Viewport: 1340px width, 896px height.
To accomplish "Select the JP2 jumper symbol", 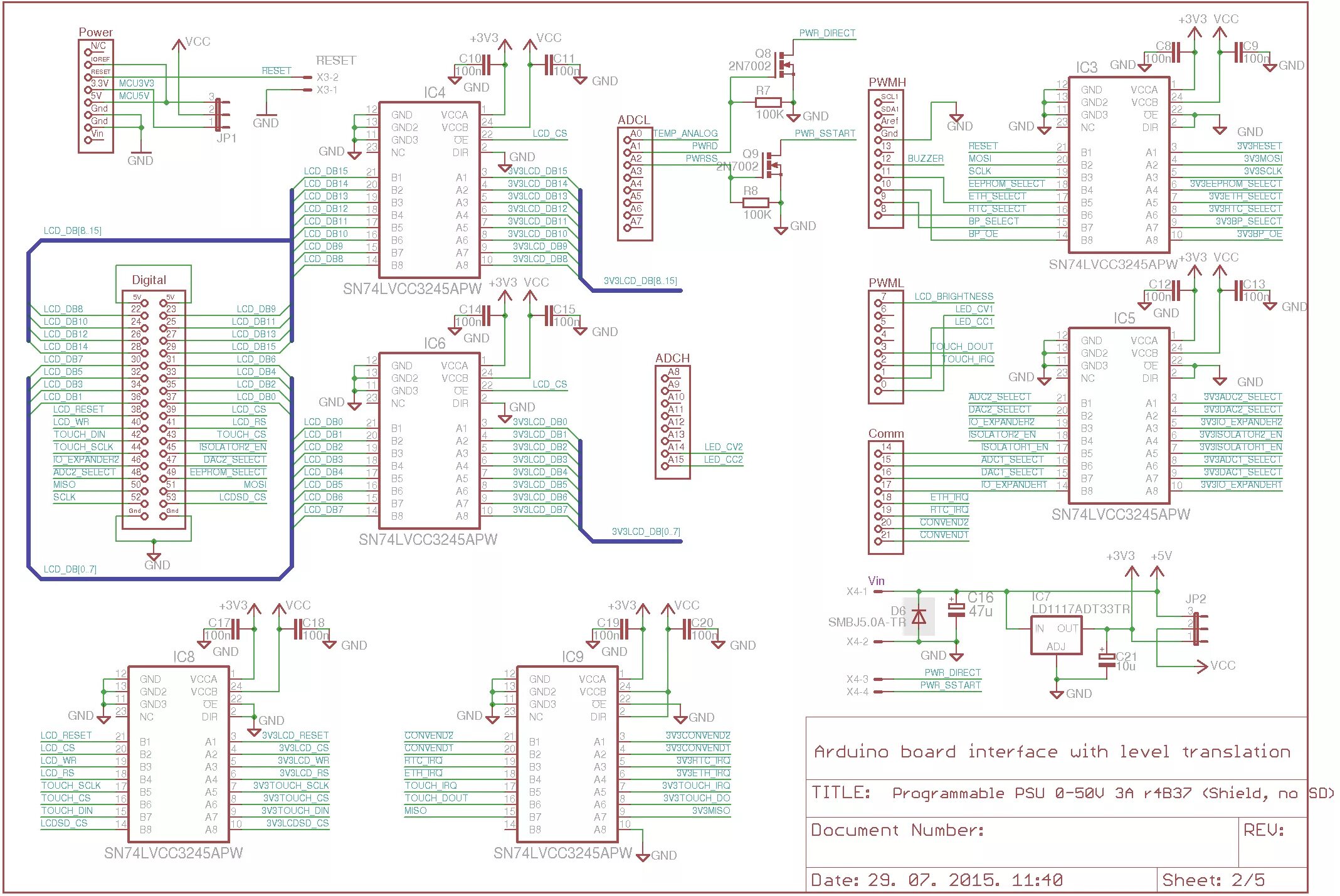I will 1196,628.
